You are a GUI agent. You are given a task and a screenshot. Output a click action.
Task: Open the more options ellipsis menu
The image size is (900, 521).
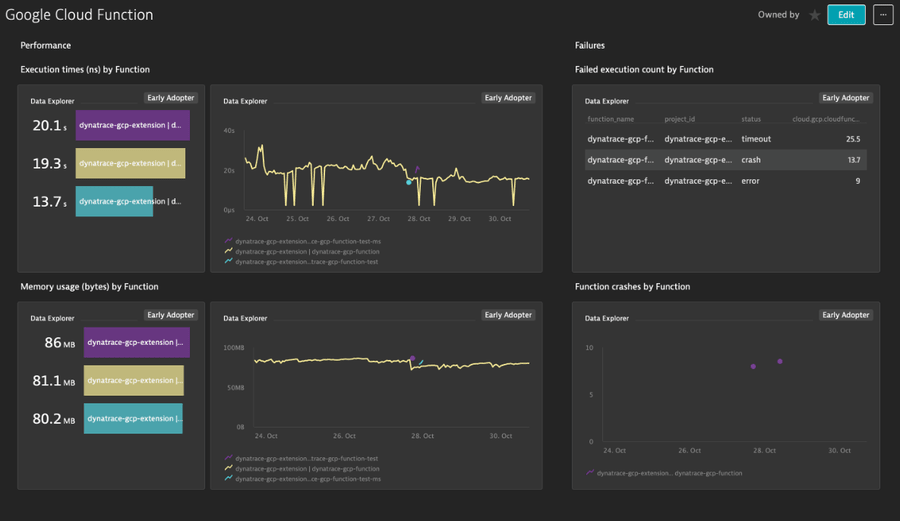(x=883, y=15)
